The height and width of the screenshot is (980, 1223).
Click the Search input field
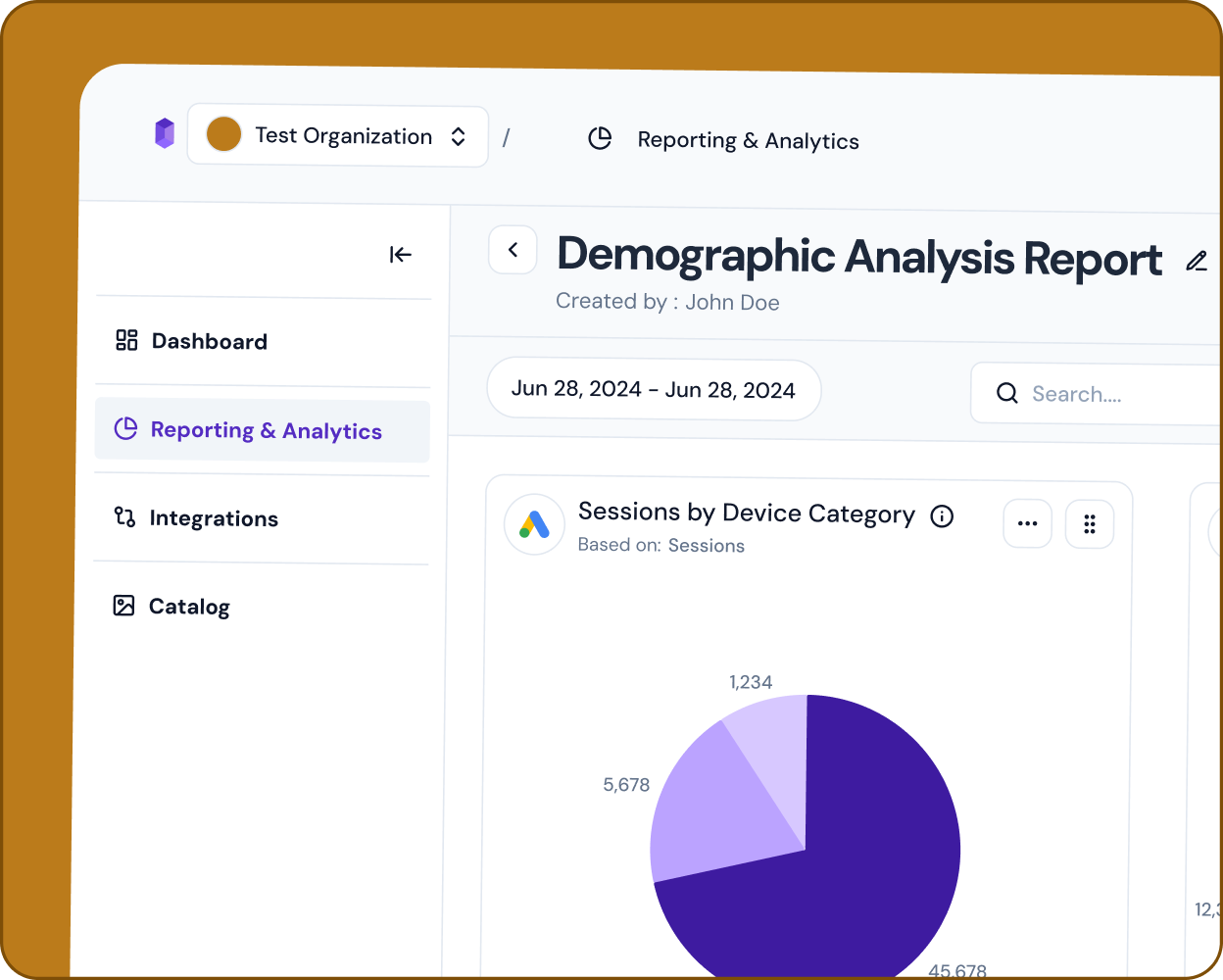tap(1097, 394)
